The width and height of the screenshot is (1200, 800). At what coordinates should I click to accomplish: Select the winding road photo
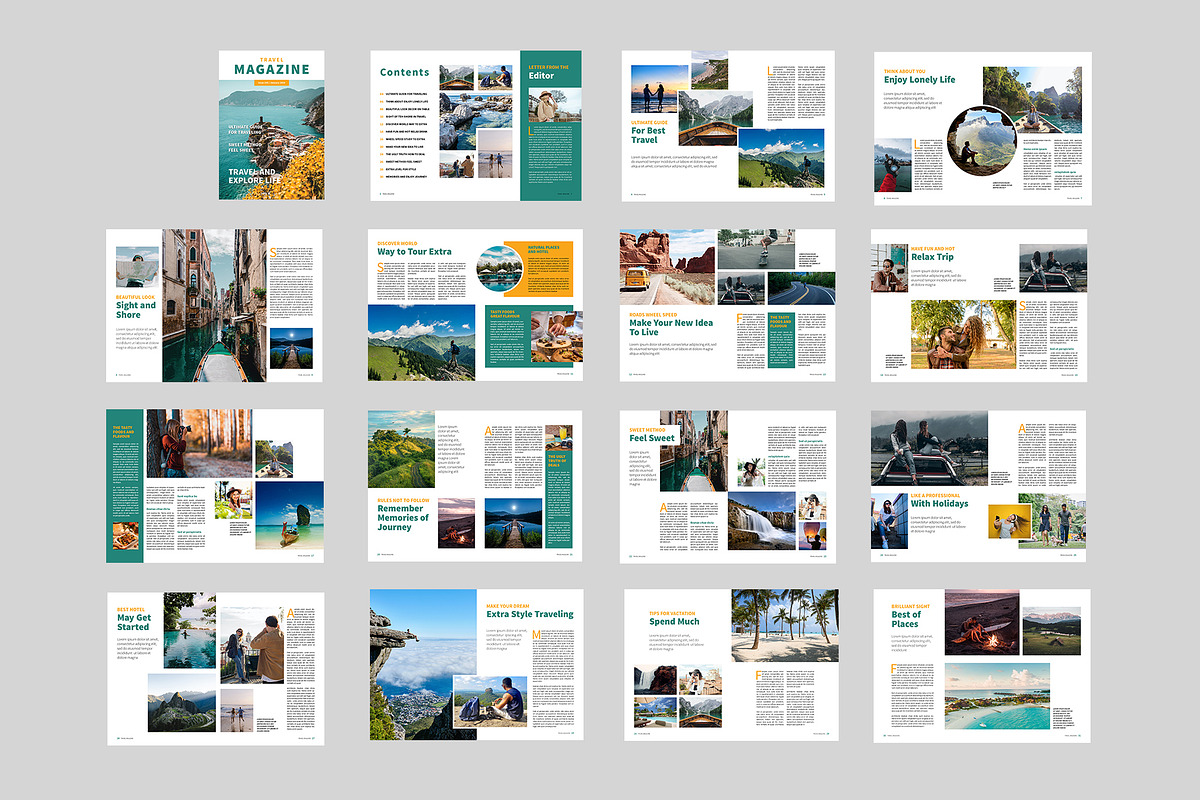pos(801,289)
